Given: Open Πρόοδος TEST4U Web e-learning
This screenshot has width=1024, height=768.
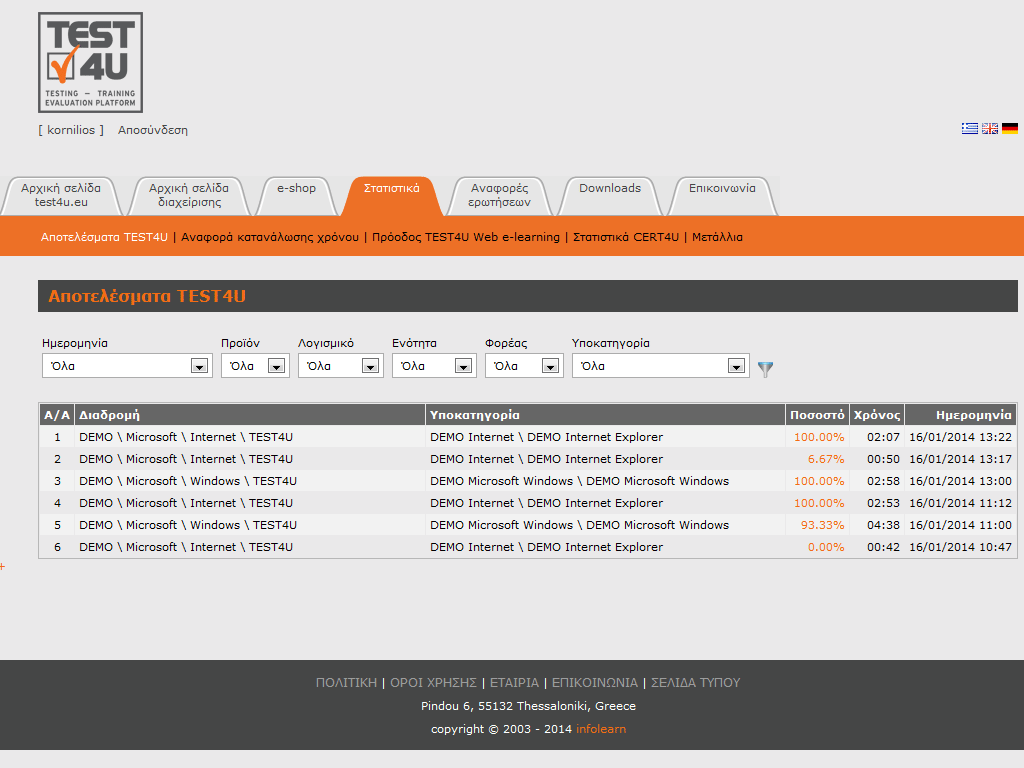Looking at the screenshot, I should click(x=466, y=237).
